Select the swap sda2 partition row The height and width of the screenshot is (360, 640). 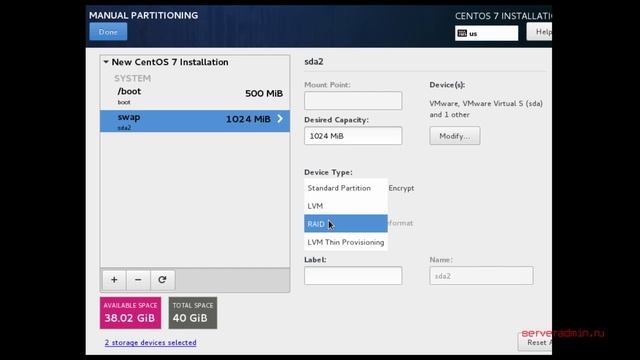195,121
